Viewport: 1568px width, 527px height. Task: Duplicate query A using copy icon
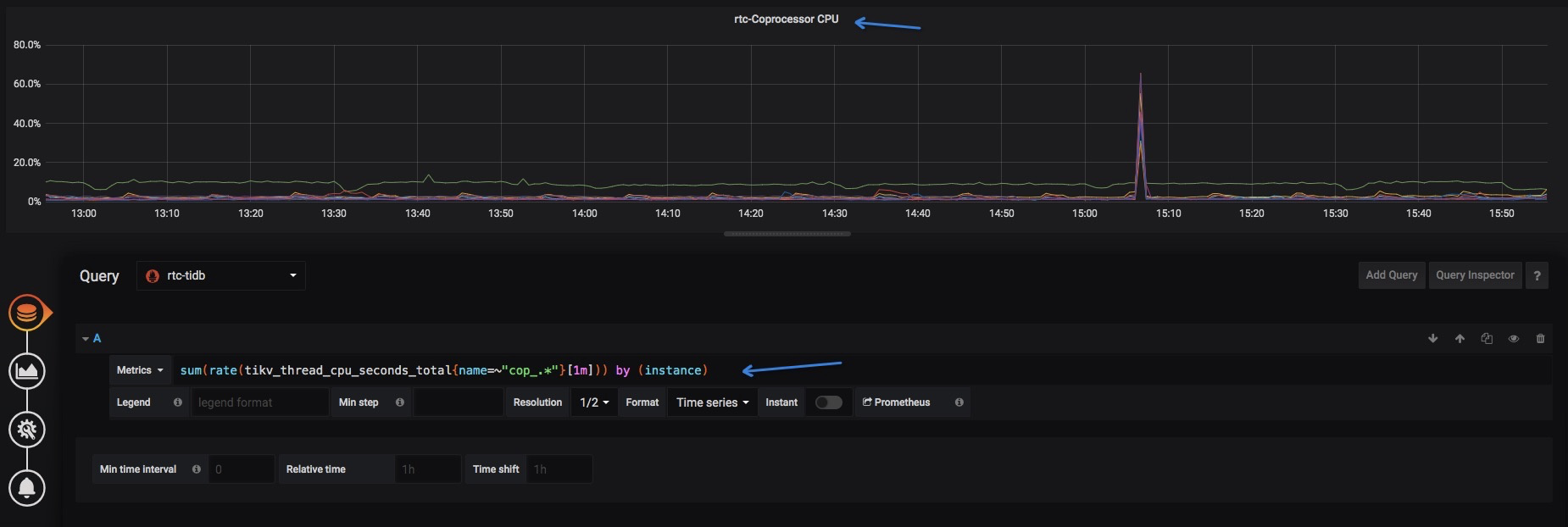pos(1487,339)
